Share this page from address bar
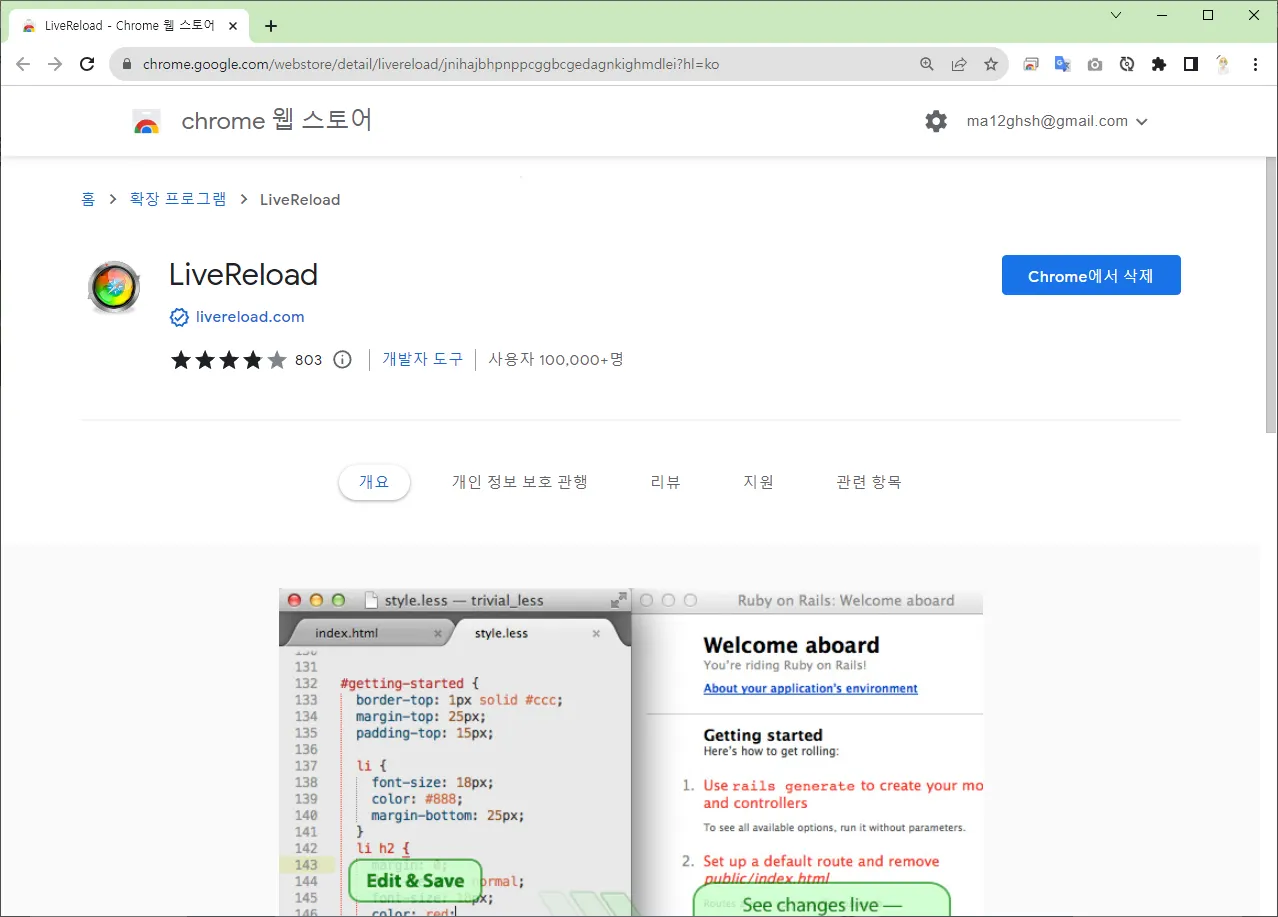 click(959, 64)
